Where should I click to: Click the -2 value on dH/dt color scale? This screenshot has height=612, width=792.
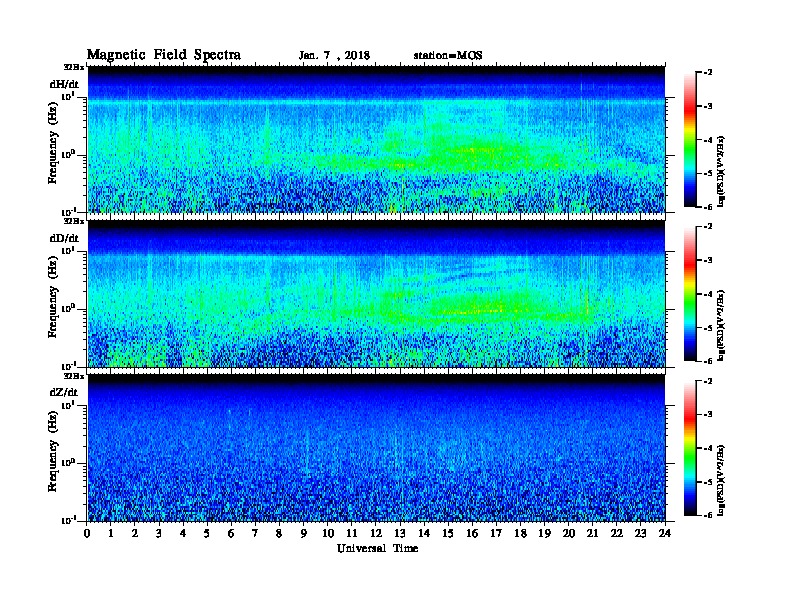708,73
